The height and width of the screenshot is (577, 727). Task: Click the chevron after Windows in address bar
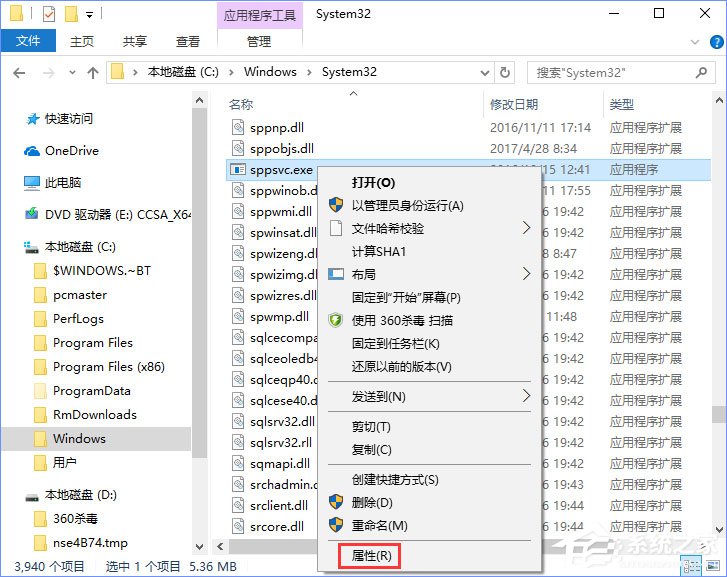point(309,72)
